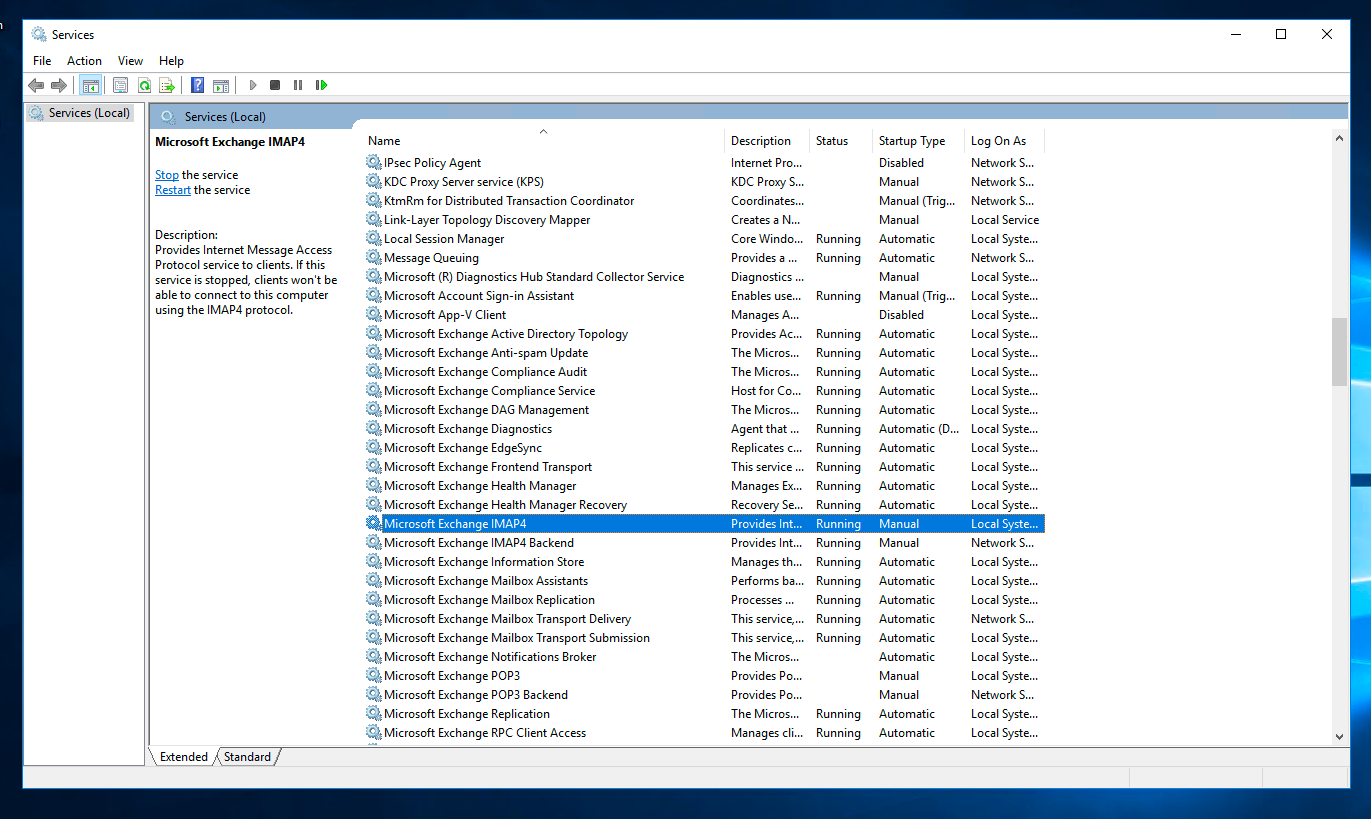Click gear icon beside Microsoft Exchange EdgeSync
Viewport: 1371px width, 819px height.
374,447
